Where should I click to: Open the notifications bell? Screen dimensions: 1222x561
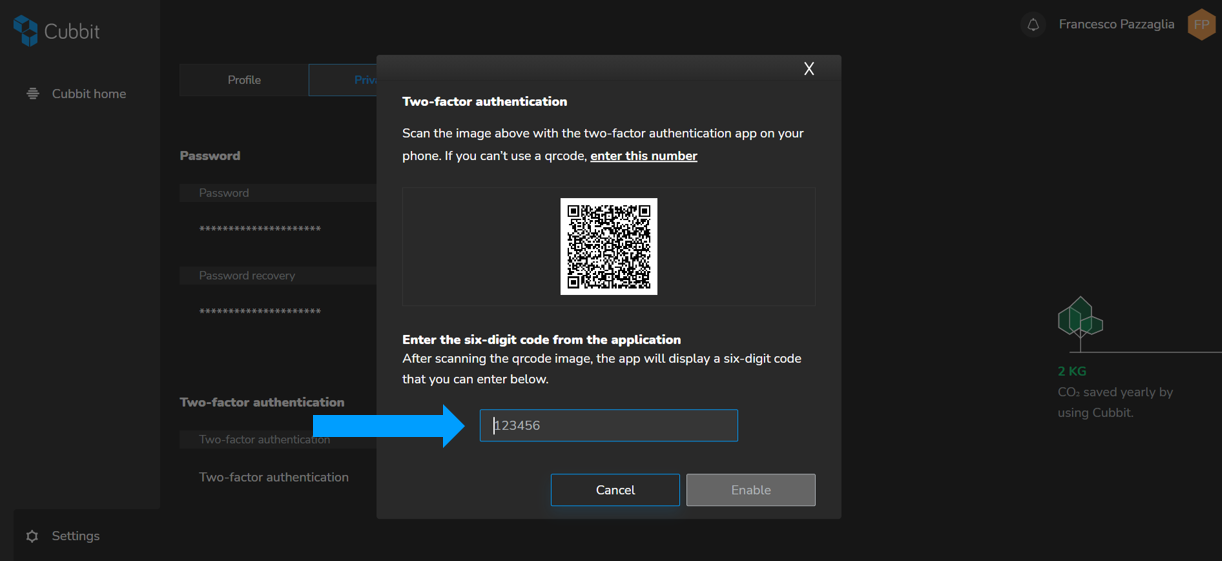coord(1033,24)
